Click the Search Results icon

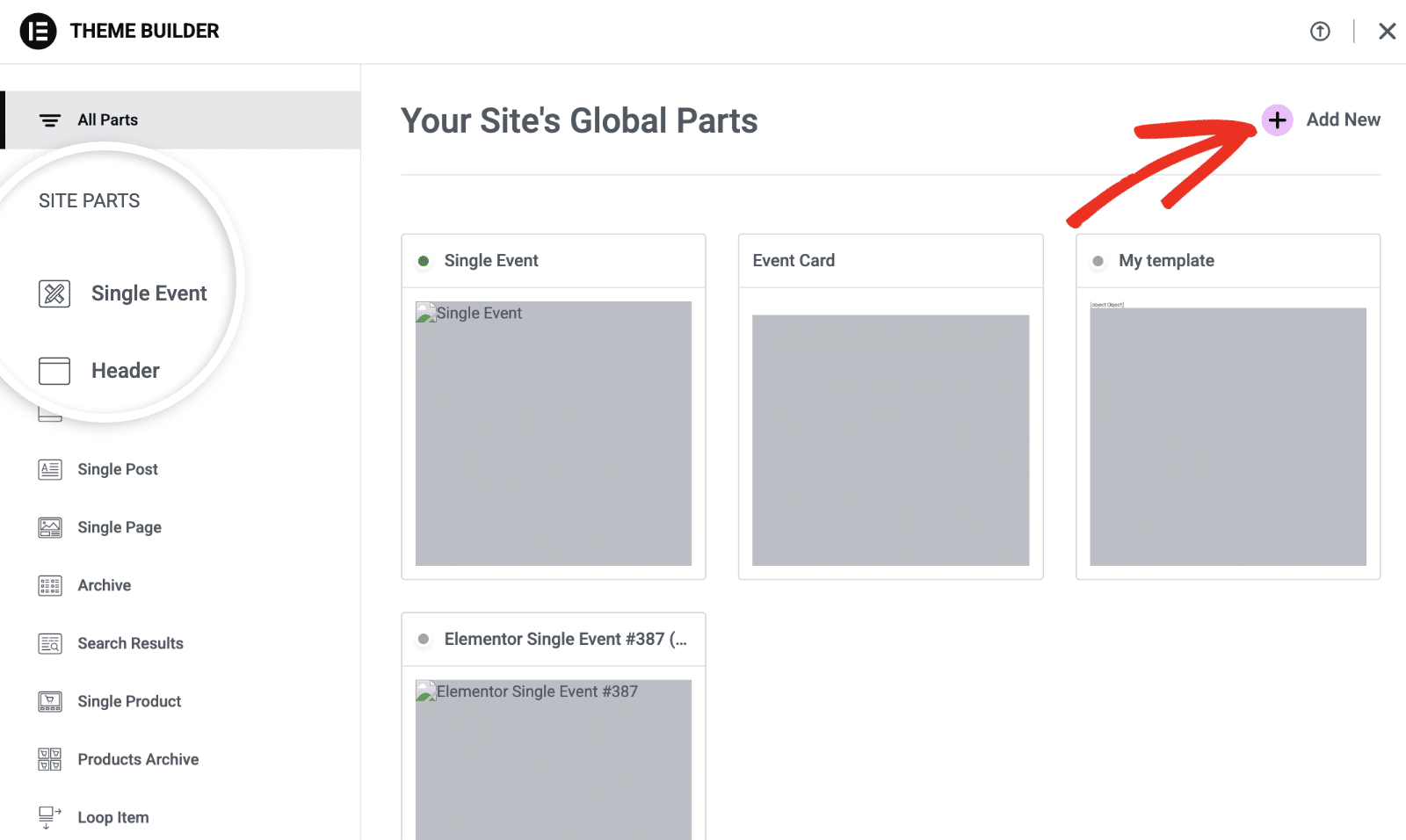click(x=50, y=643)
